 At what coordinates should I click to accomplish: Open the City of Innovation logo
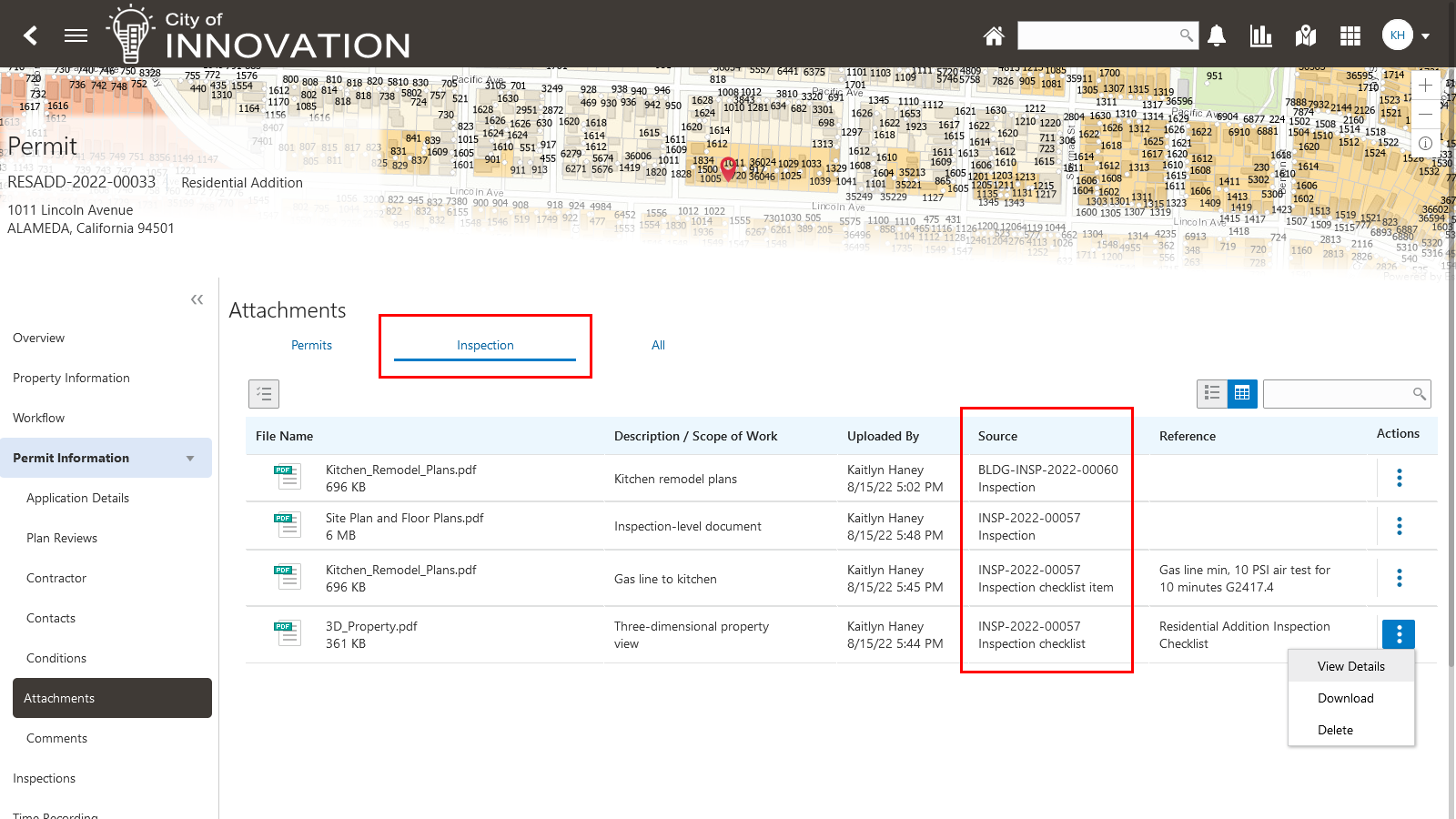[258, 35]
